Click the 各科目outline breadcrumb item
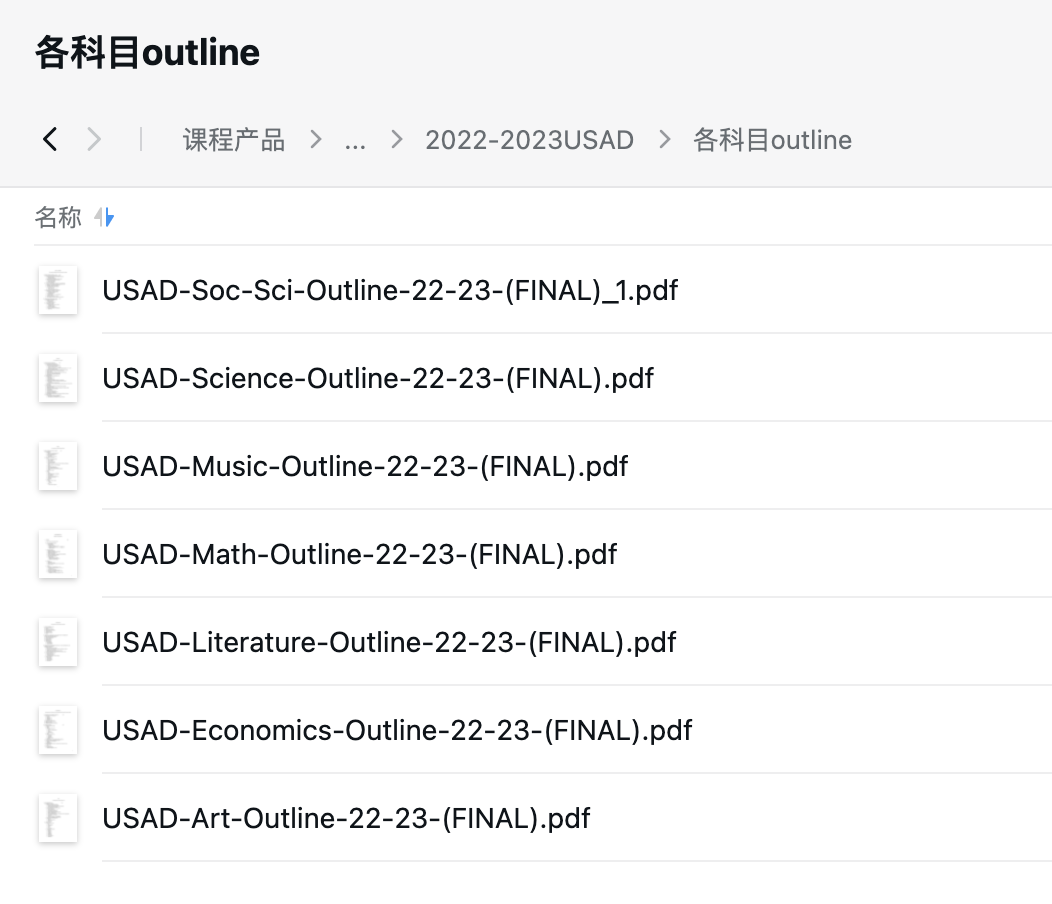The height and width of the screenshot is (904, 1052). pos(772,140)
